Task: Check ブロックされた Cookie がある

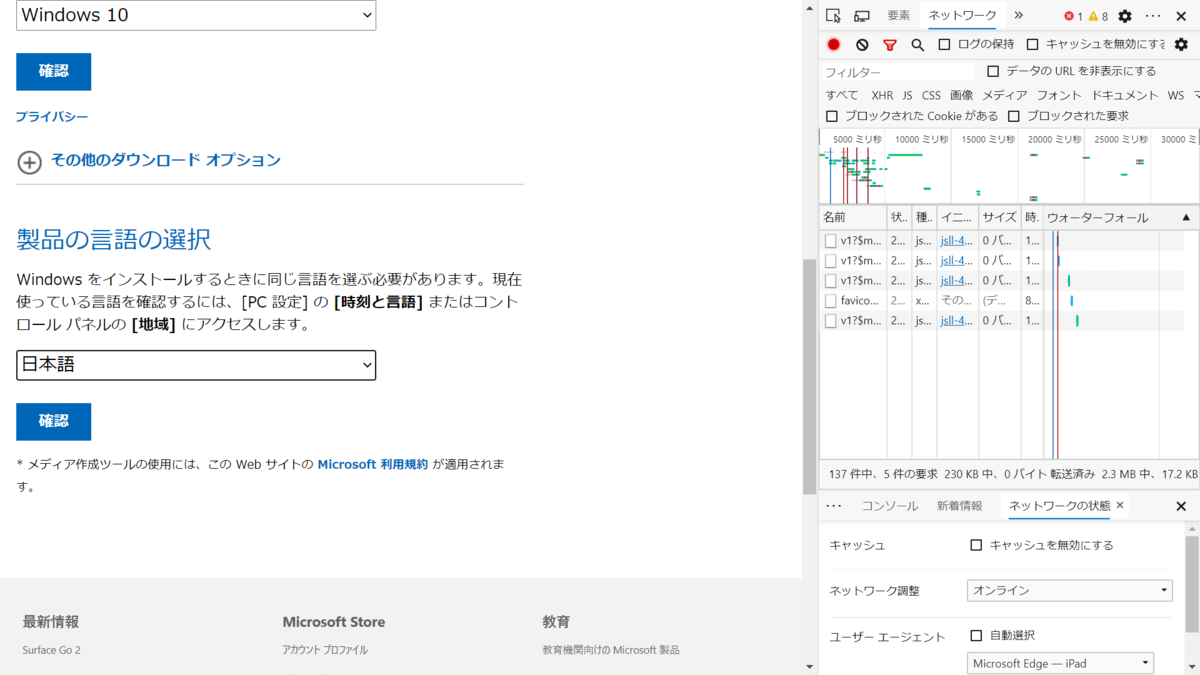Action: point(831,116)
